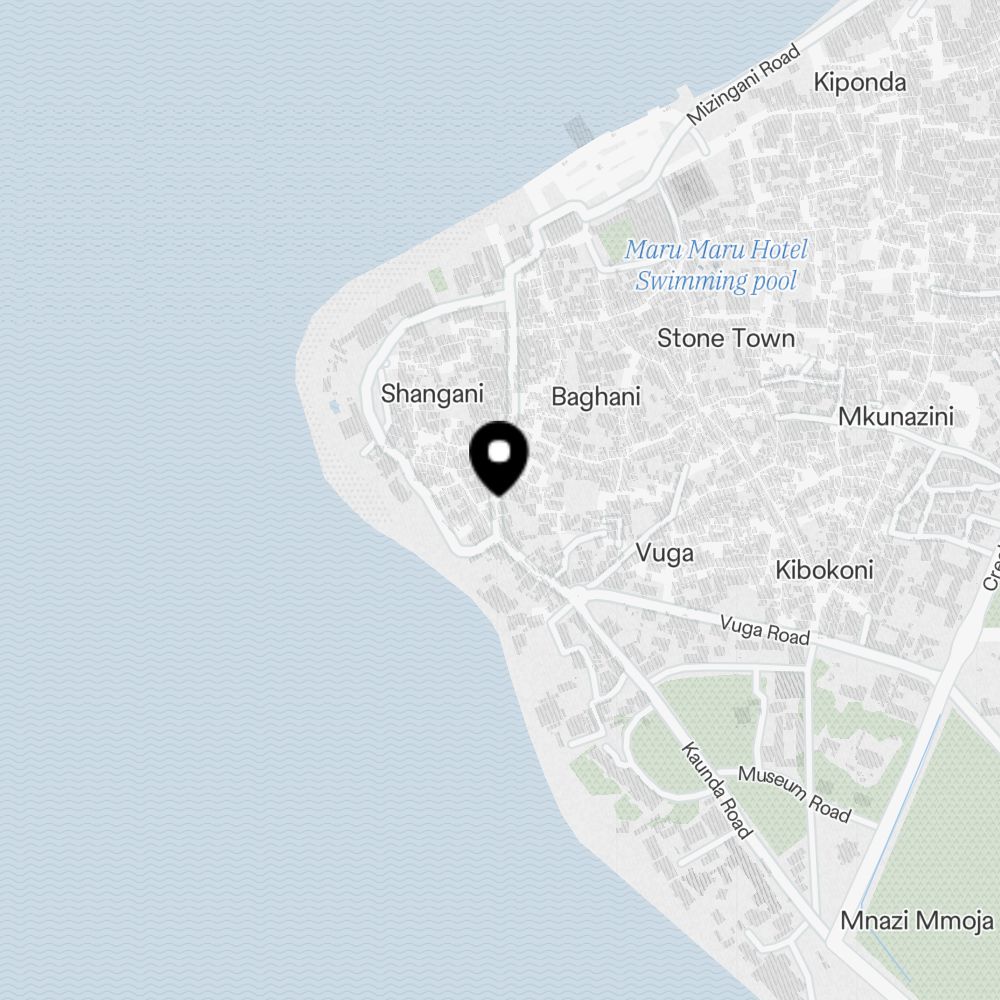
Task: Click the Mizingani Road street label
Action: (743, 84)
